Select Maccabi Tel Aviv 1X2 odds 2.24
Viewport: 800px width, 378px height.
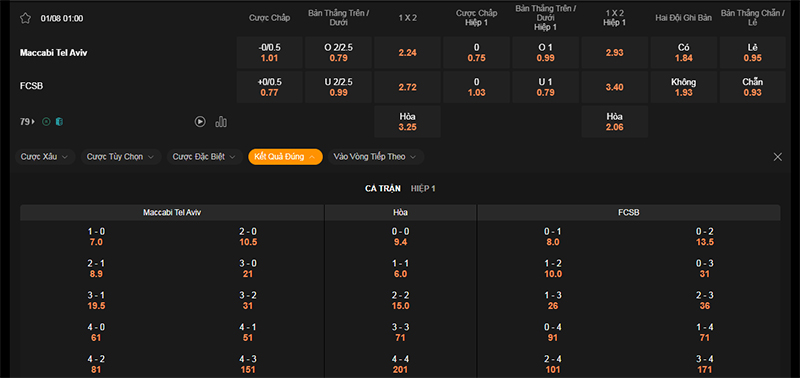coord(407,53)
